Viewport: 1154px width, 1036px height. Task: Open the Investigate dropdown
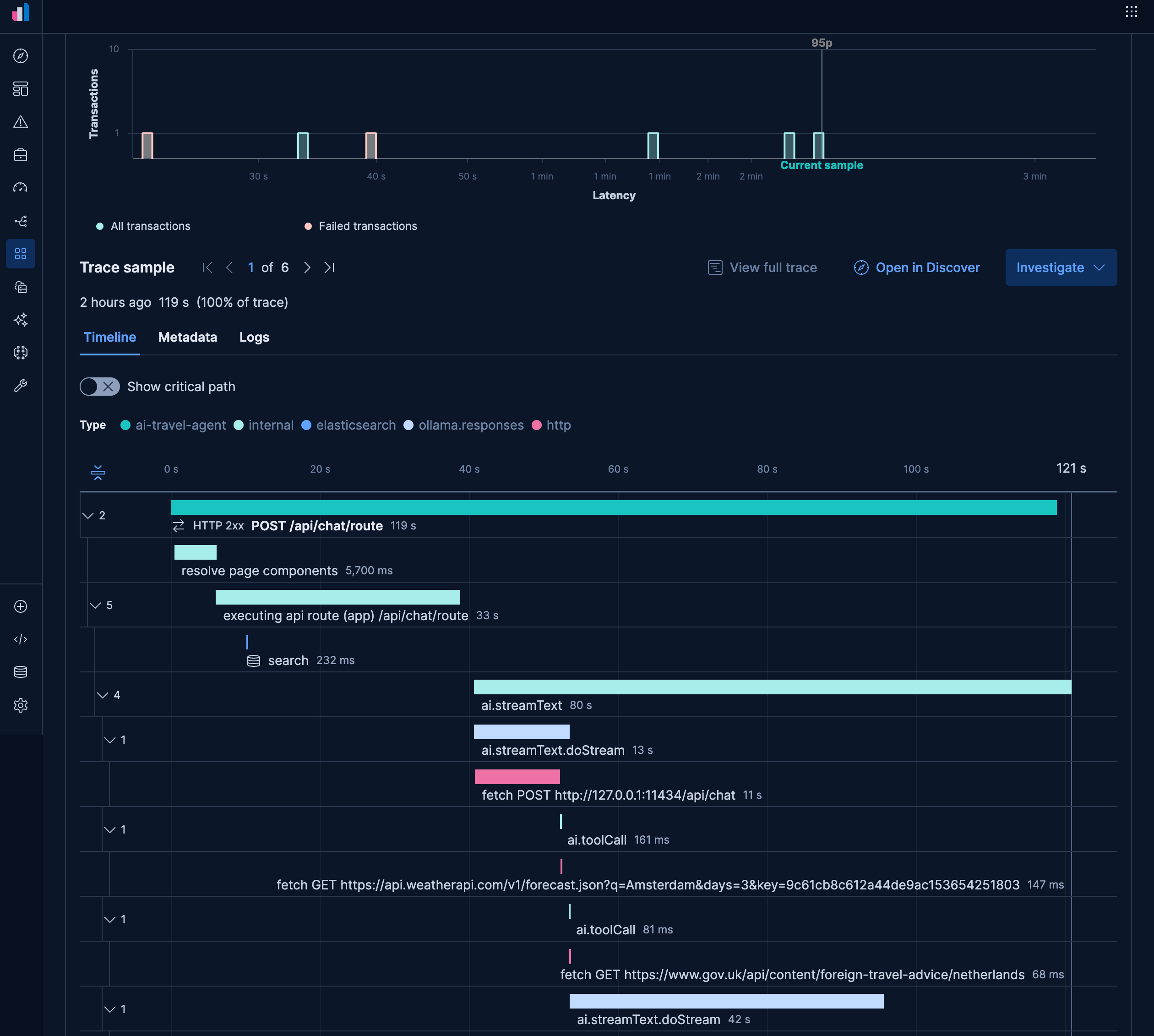pos(1061,267)
